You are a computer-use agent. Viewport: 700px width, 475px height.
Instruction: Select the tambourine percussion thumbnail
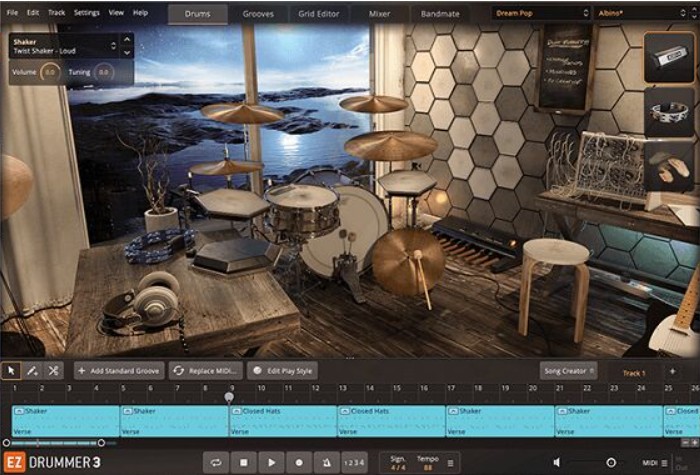pyautogui.click(x=669, y=112)
